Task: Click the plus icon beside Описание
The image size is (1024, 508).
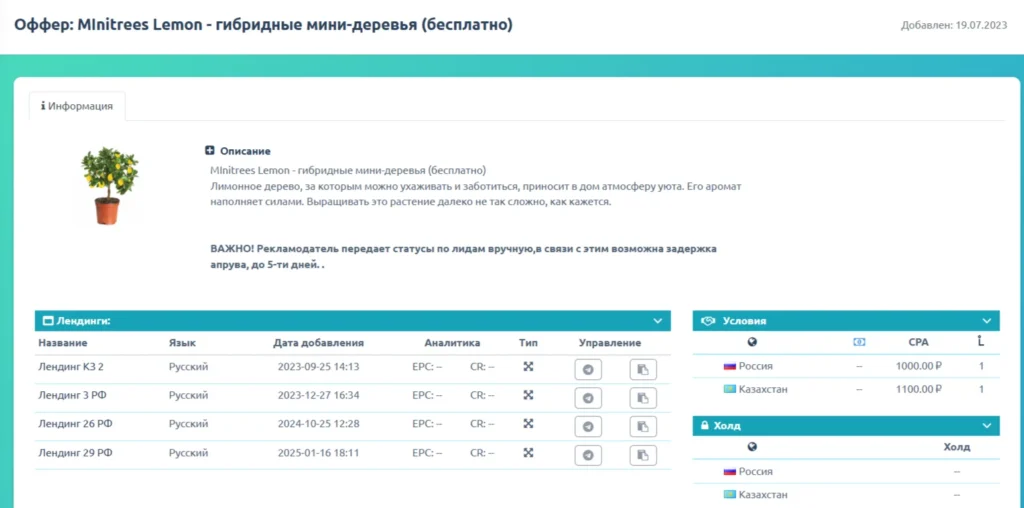Action: click(210, 151)
